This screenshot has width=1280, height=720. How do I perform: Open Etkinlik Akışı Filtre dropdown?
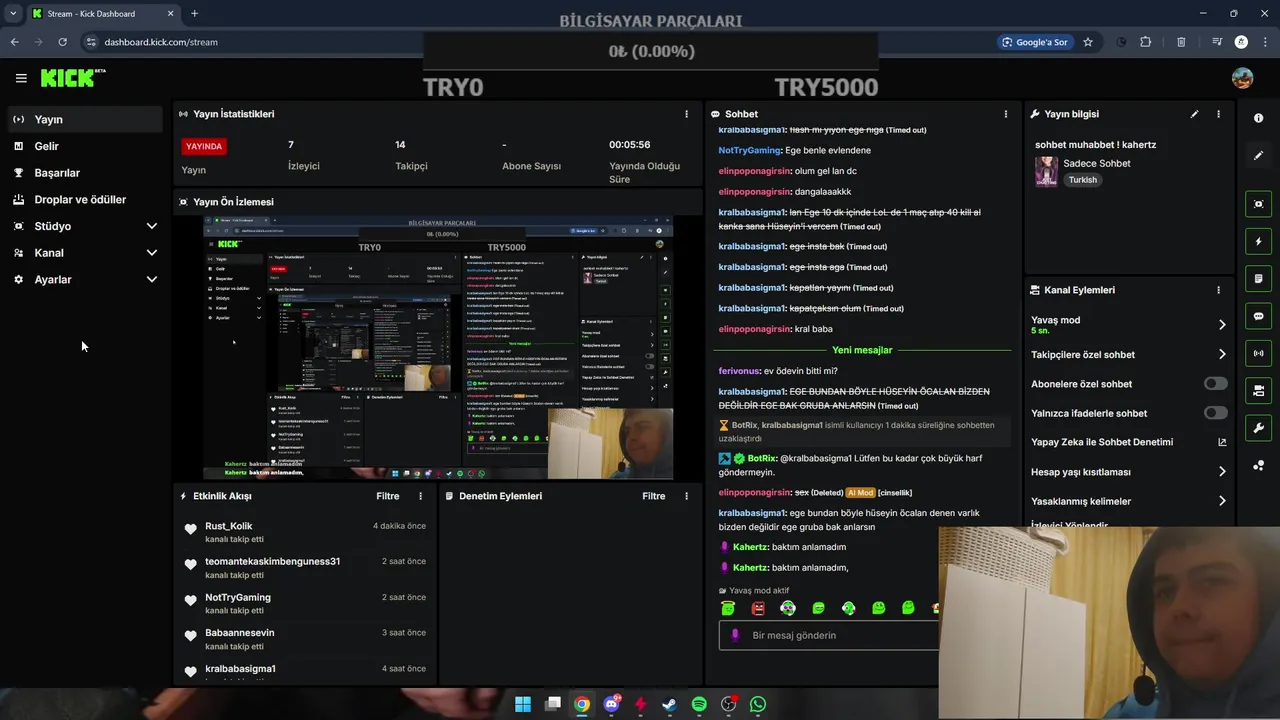pyautogui.click(x=387, y=496)
